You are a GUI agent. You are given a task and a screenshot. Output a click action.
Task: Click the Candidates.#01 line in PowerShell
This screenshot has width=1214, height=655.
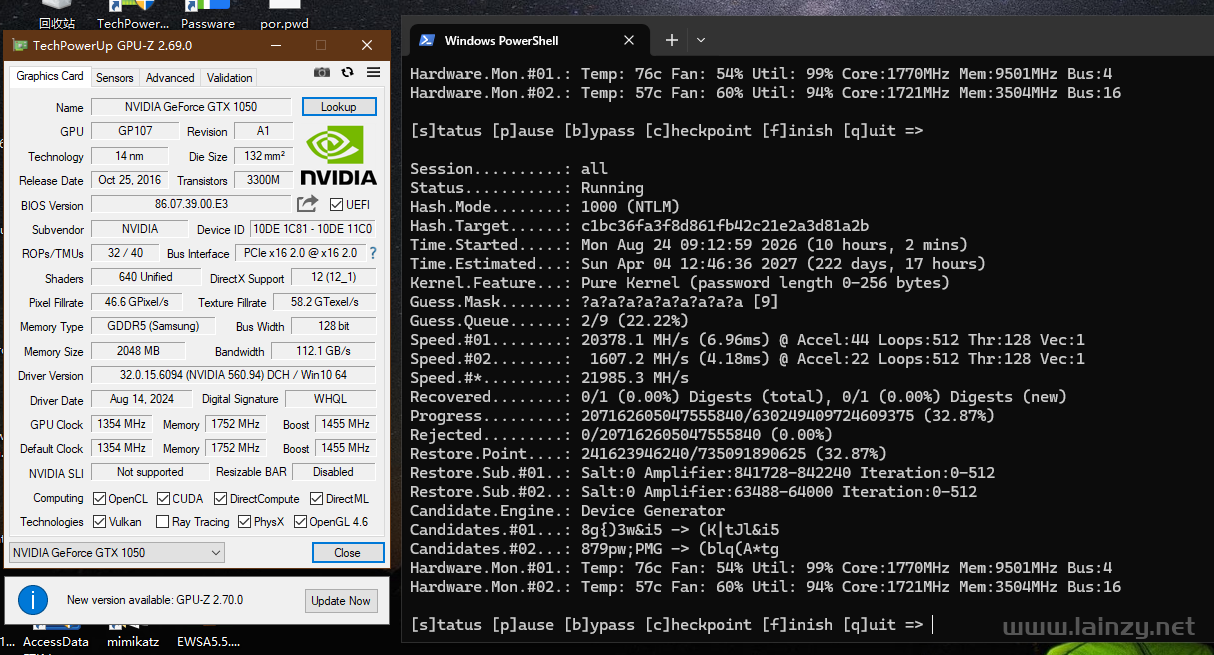point(594,530)
